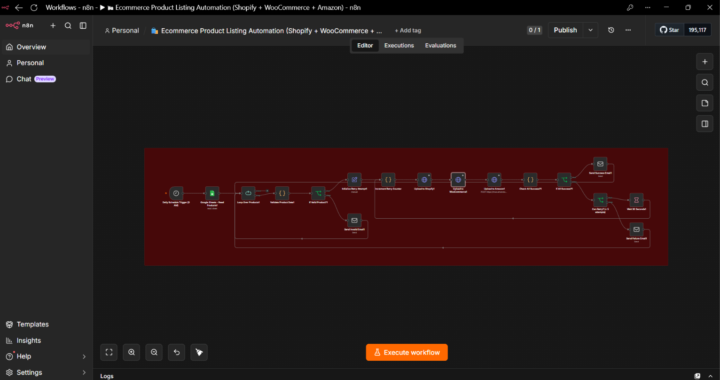The width and height of the screenshot is (720, 380).
Task: Select the Loop Over Products node
Action: (x=248, y=193)
